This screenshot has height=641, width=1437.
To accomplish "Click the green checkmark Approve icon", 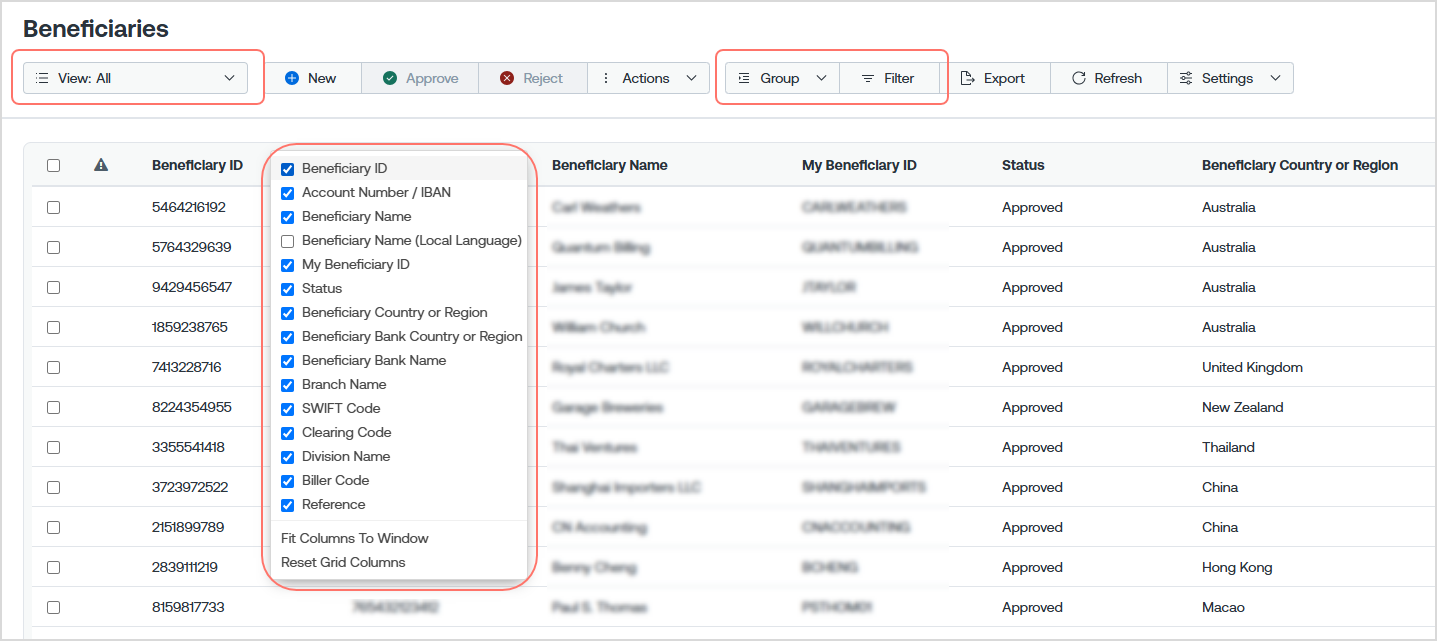I will pyautogui.click(x=390, y=78).
